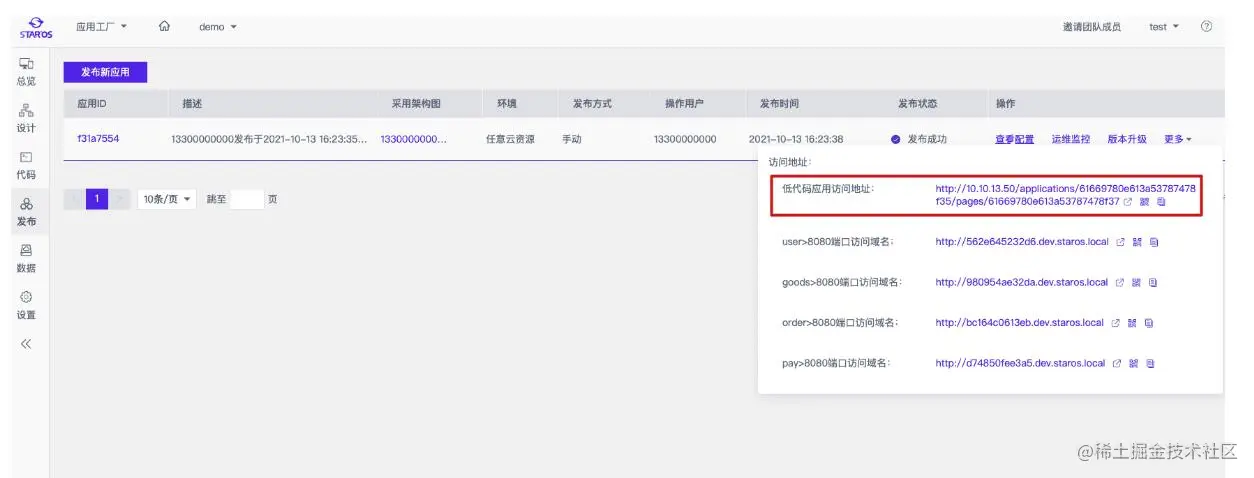Click the description text 13300000000发布于2021-10-13

[x=270, y=139]
